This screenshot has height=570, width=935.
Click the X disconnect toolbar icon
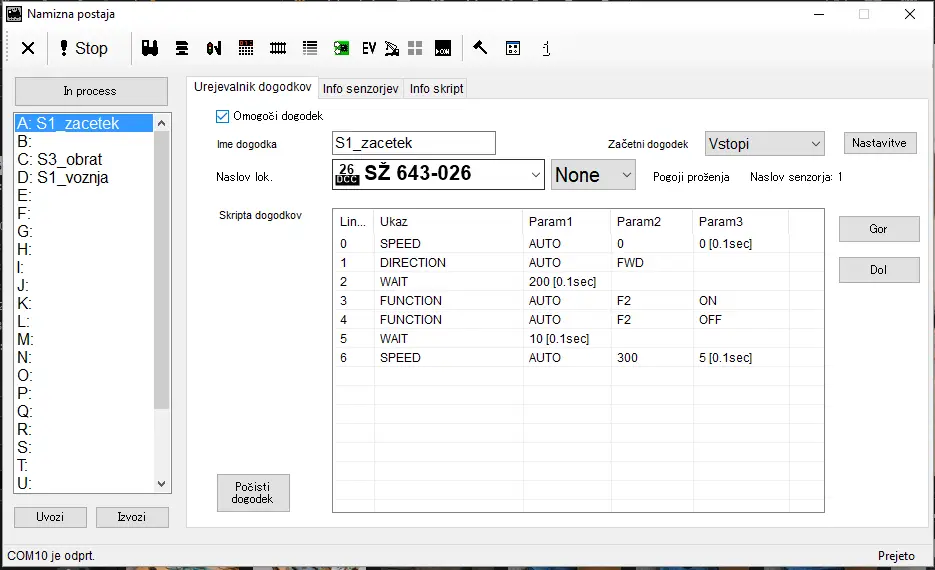pyautogui.click(x=28, y=48)
